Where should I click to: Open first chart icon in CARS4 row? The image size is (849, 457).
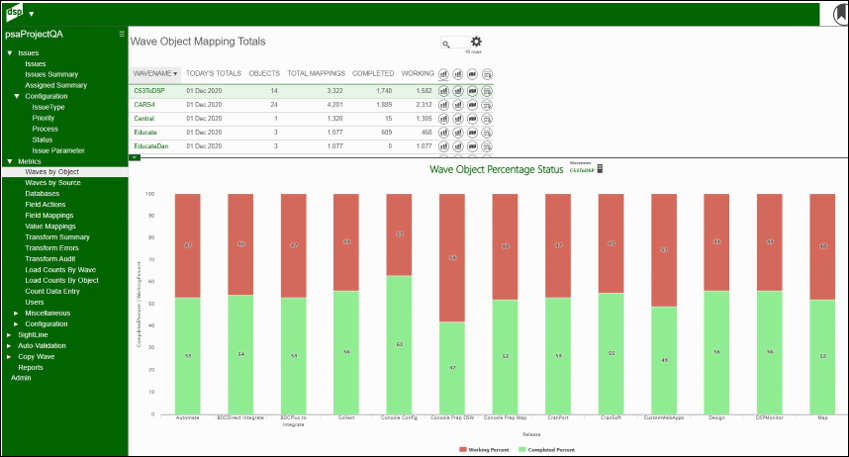click(443, 105)
